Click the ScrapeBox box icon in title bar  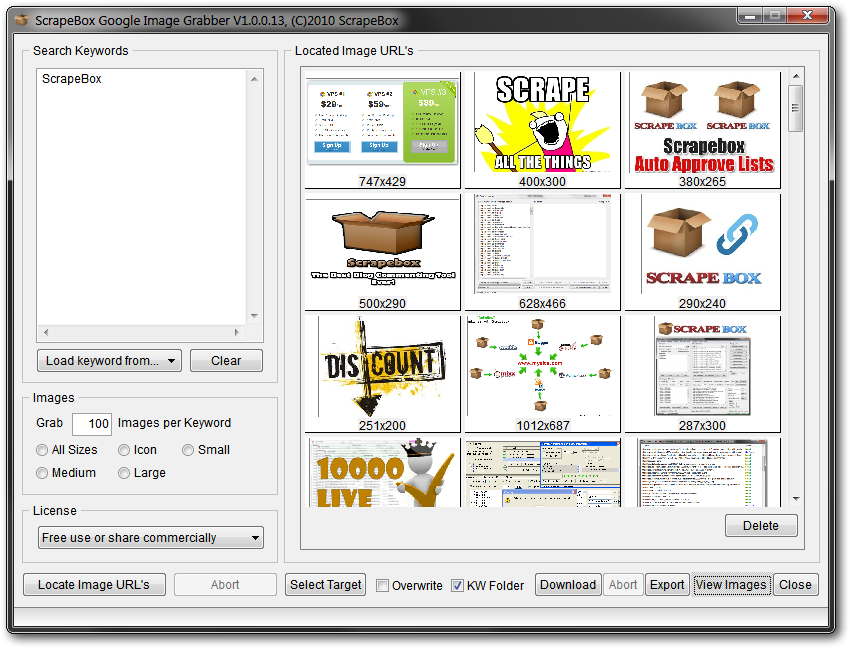(x=22, y=19)
